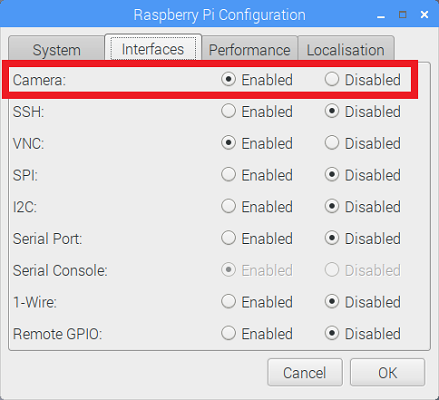Minimize the configuration window
The width and height of the screenshot is (439, 400).
381,15
